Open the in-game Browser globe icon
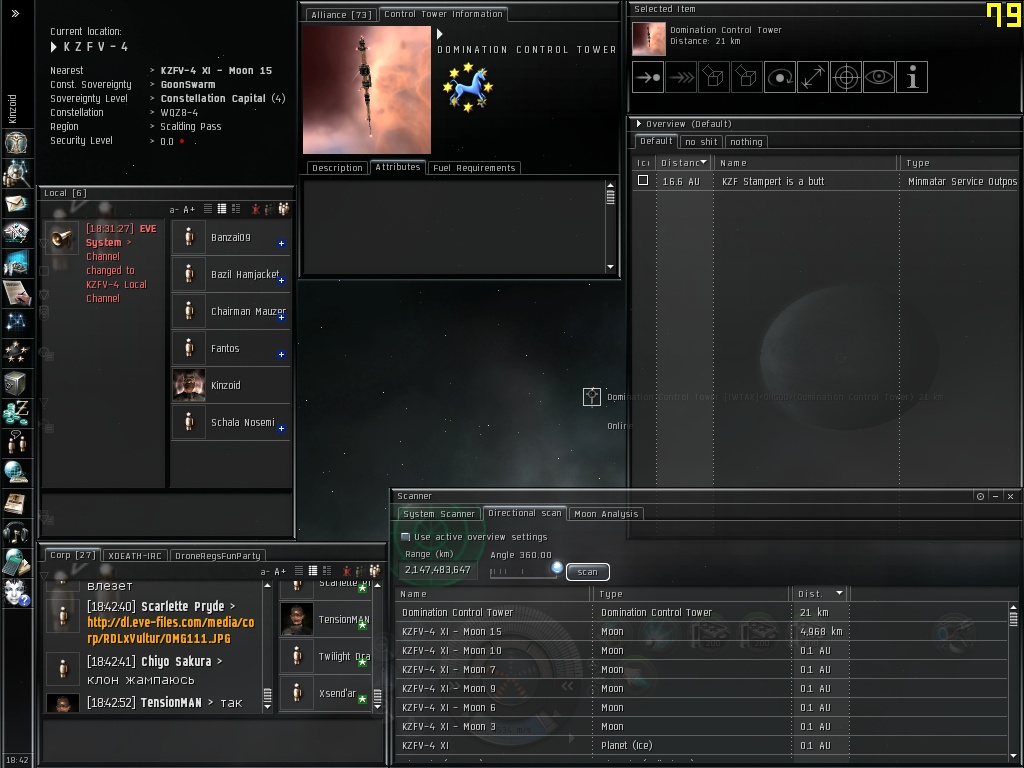Viewport: 1024px width, 768px height. [x=16, y=472]
